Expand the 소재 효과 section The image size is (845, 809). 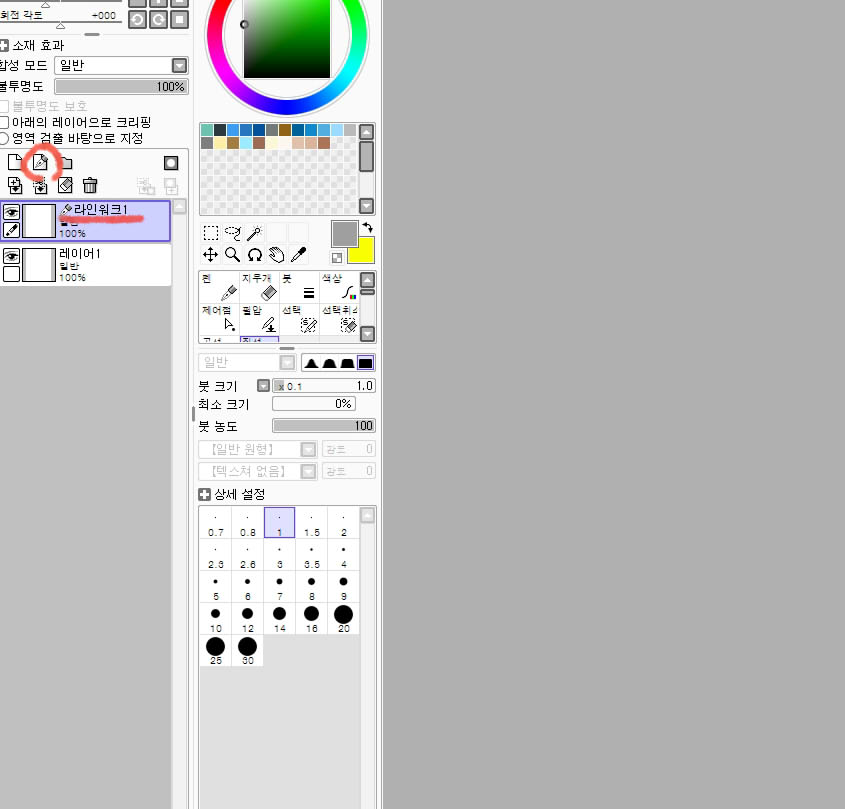[5, 45]
